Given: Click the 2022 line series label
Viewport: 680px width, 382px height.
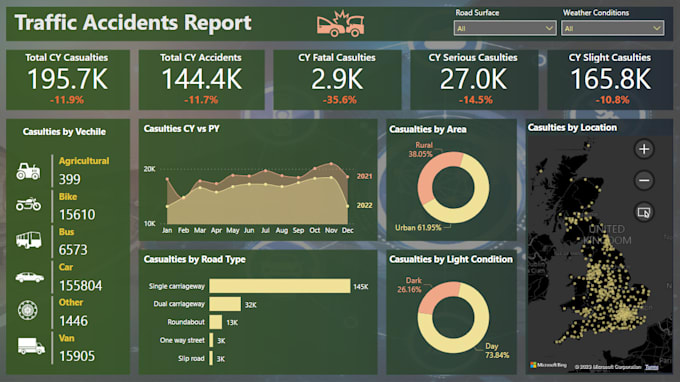Looking at the screenshot, I should tap(364, 205).
